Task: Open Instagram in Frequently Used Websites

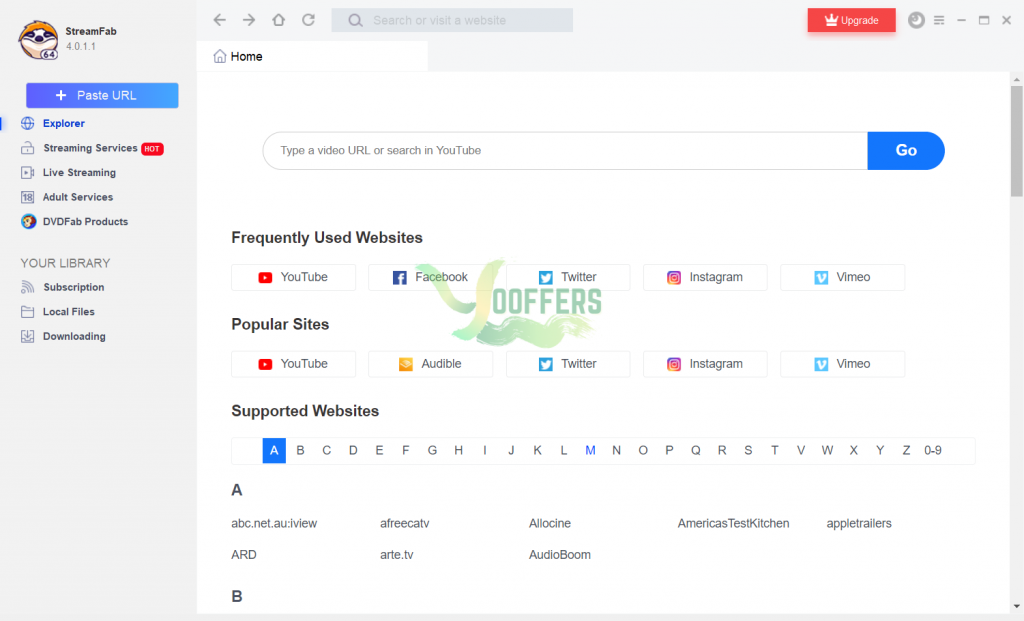Action: pyautogui.click(x=705, y=278)
